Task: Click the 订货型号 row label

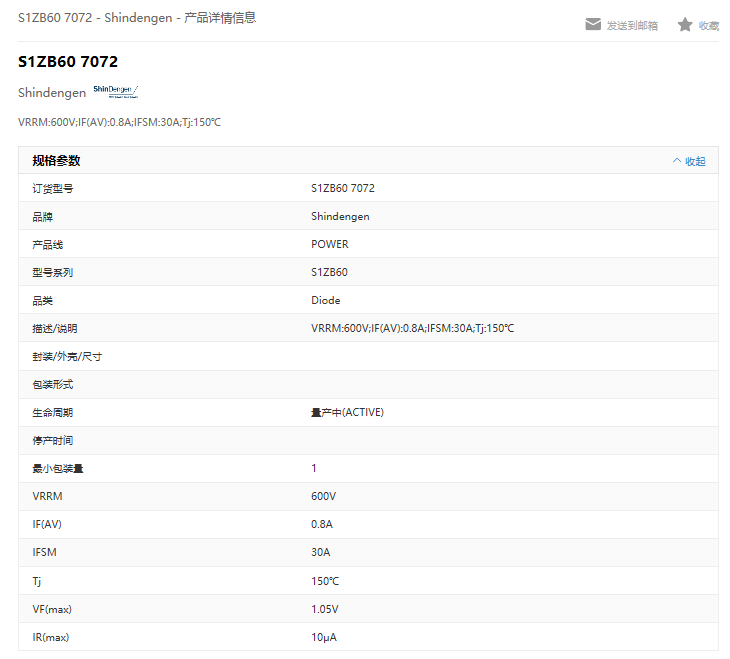Action: (53, 188)
